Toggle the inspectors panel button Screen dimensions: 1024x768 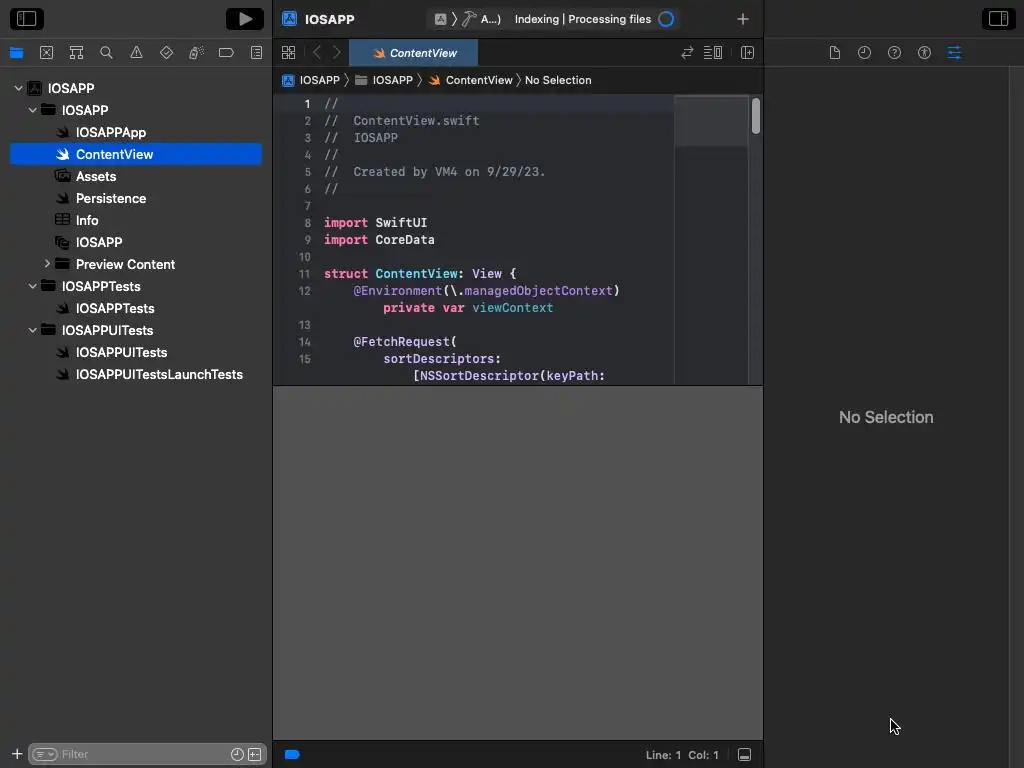pyautogui.click(x=999, y=19)
